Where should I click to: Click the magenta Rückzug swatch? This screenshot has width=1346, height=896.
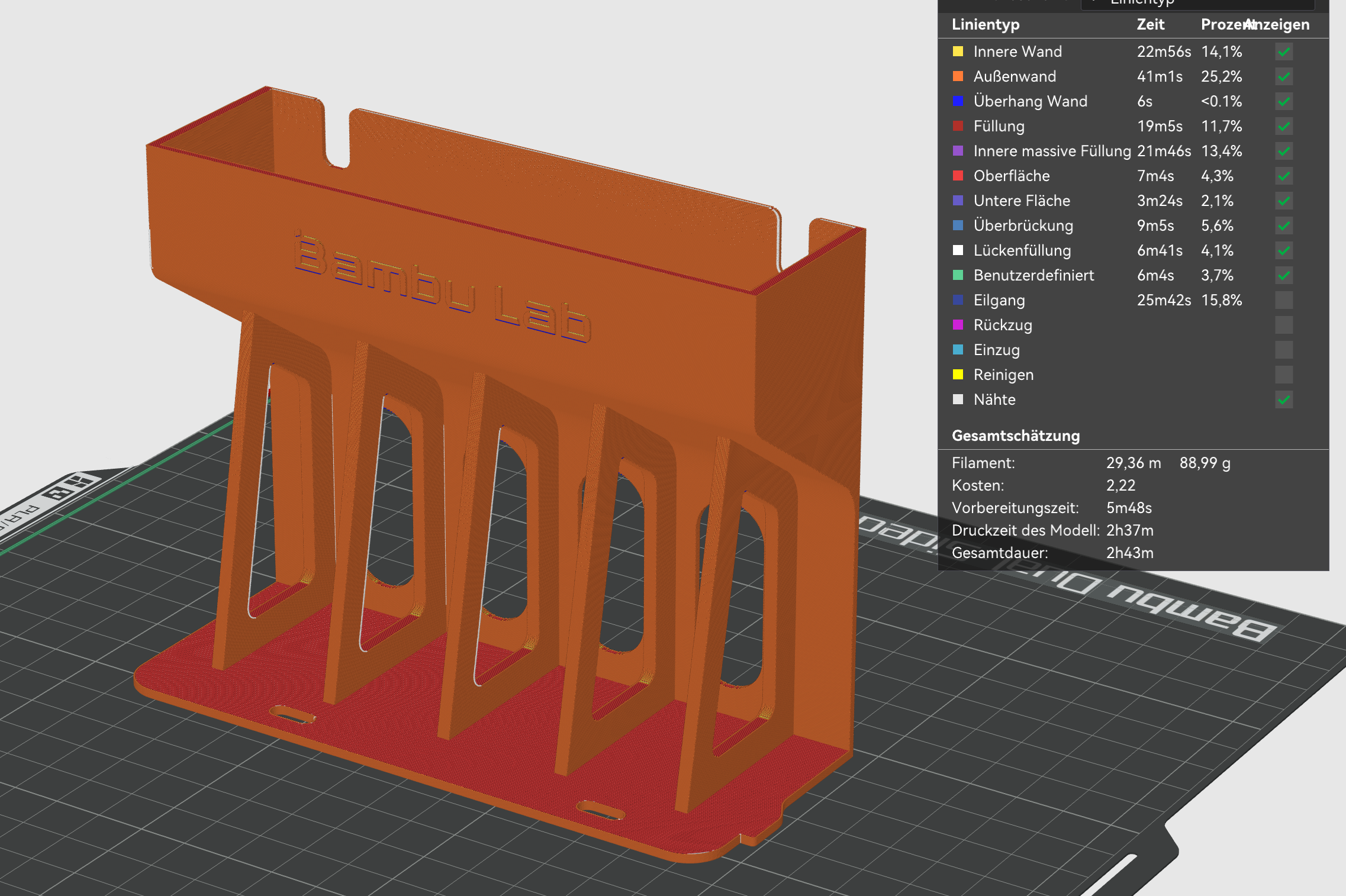click(x=958, y=325)
